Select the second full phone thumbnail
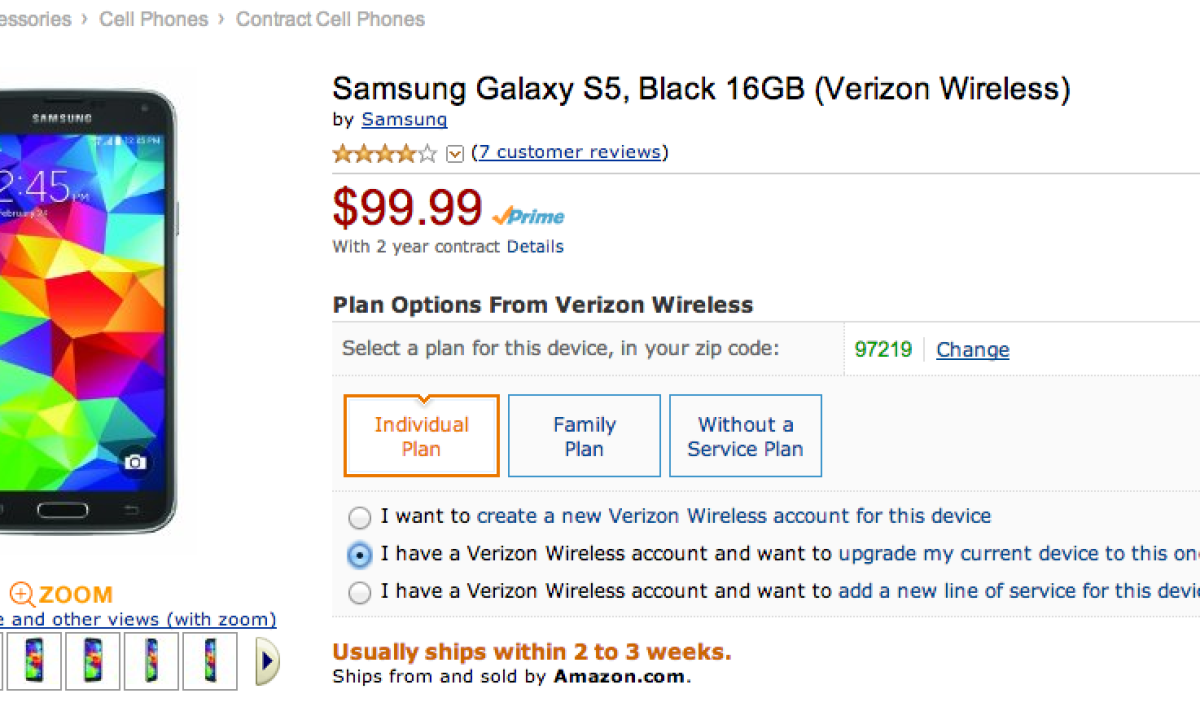This screenshot has height=720, width=1200. 92,661
